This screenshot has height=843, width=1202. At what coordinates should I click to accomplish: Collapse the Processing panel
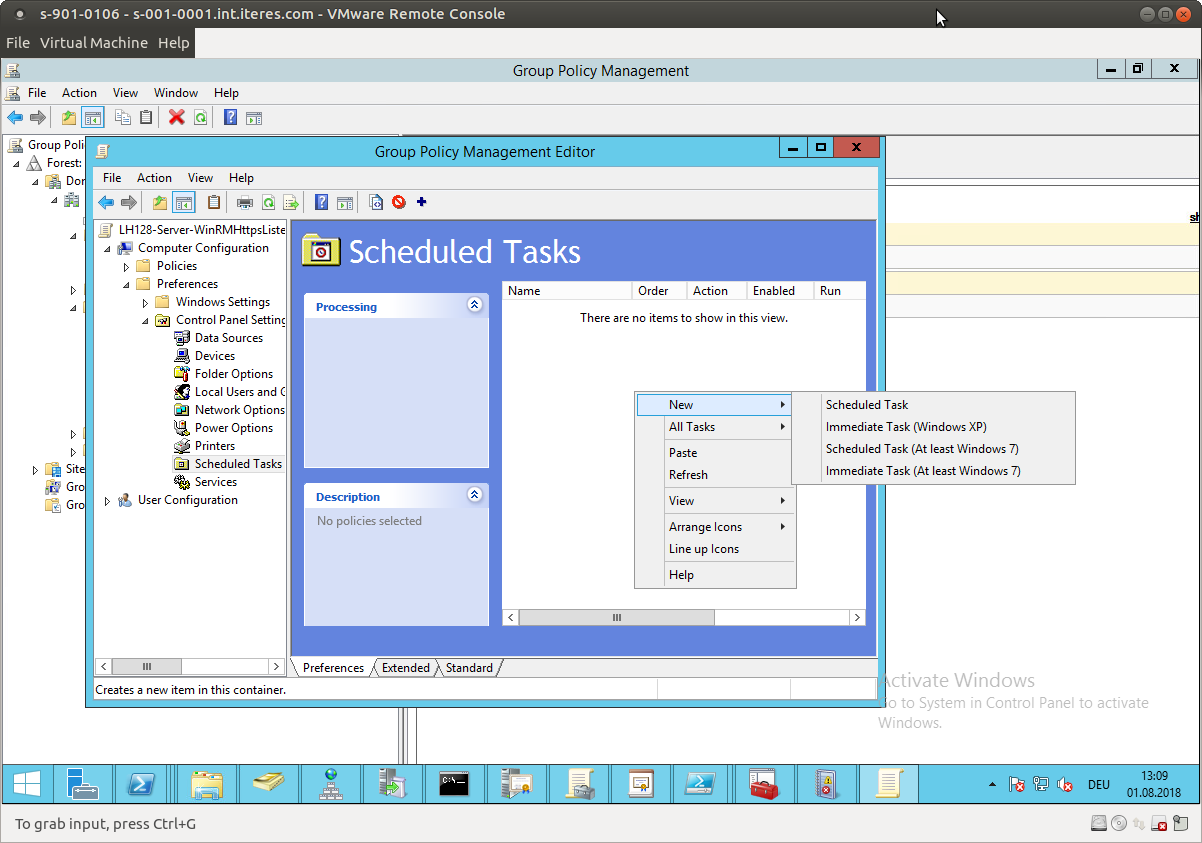[475, 306]
